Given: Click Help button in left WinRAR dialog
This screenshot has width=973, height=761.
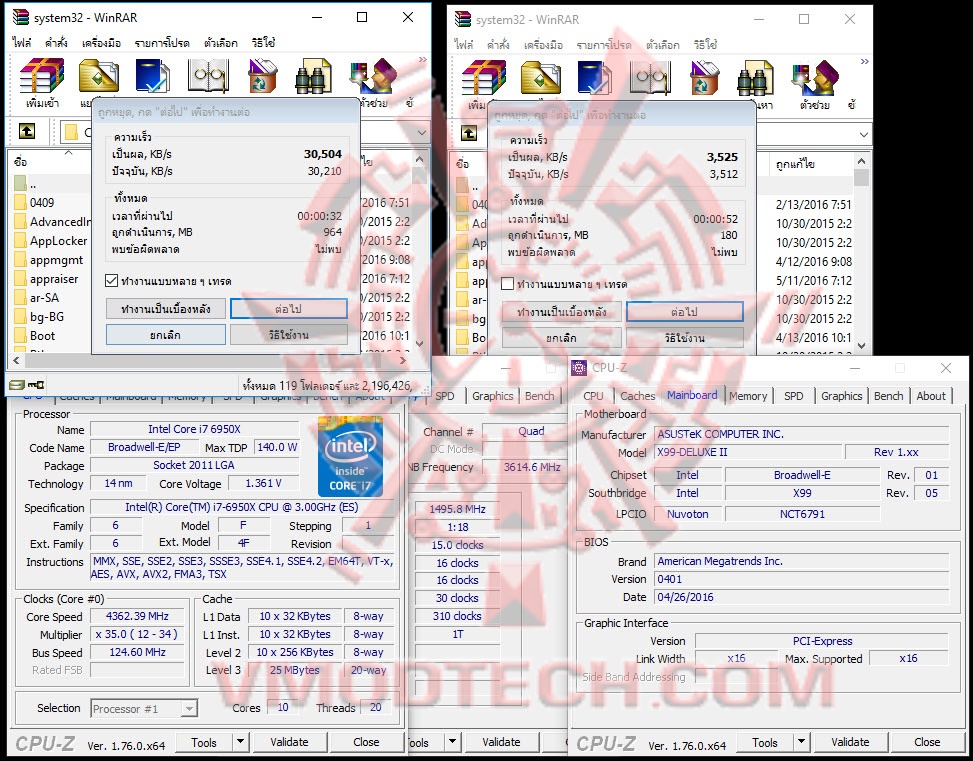Looking at the screenshot, I should [x=289, y=335].
